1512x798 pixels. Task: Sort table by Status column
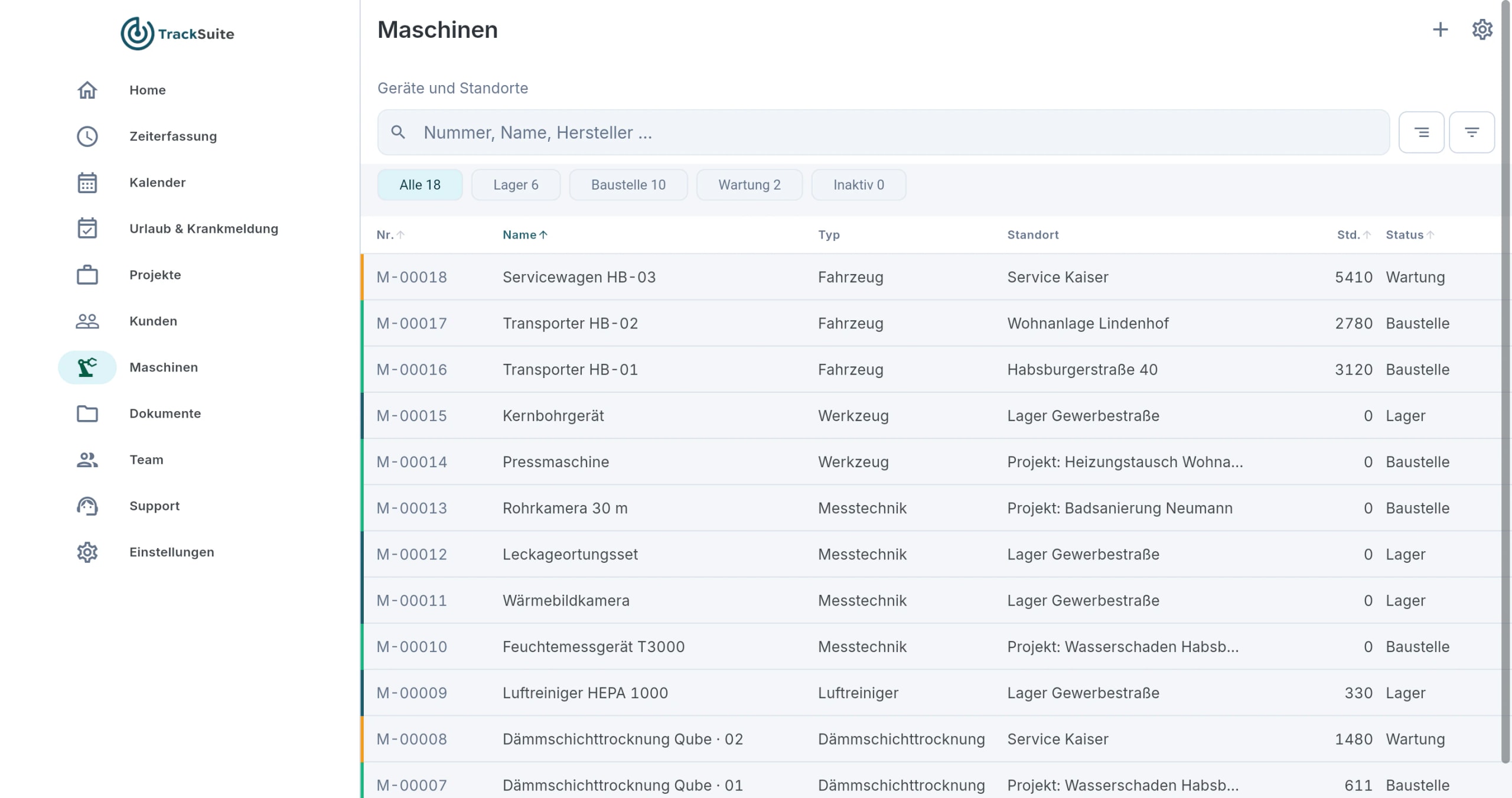click(1410, 235)
